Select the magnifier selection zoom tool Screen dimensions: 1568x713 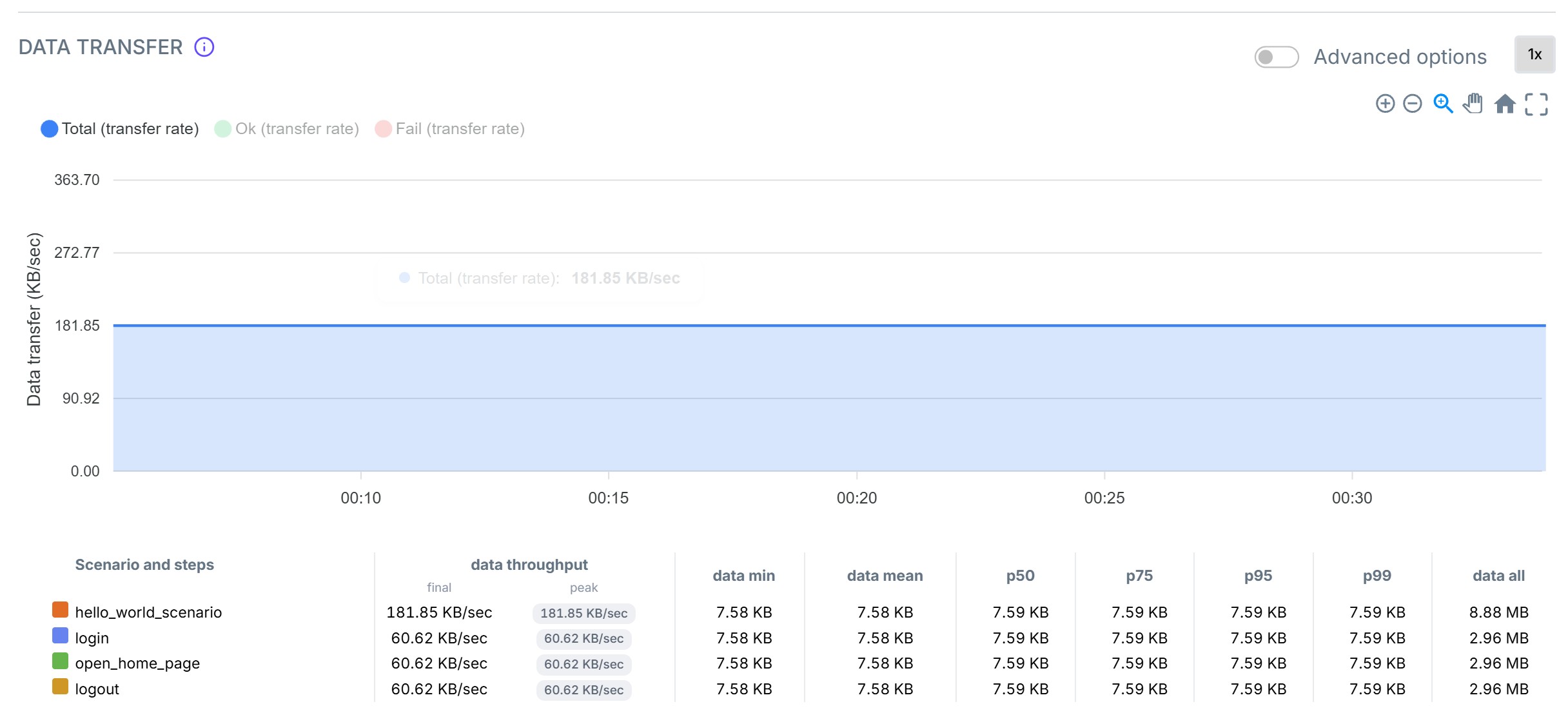[x=1443, y=104]
